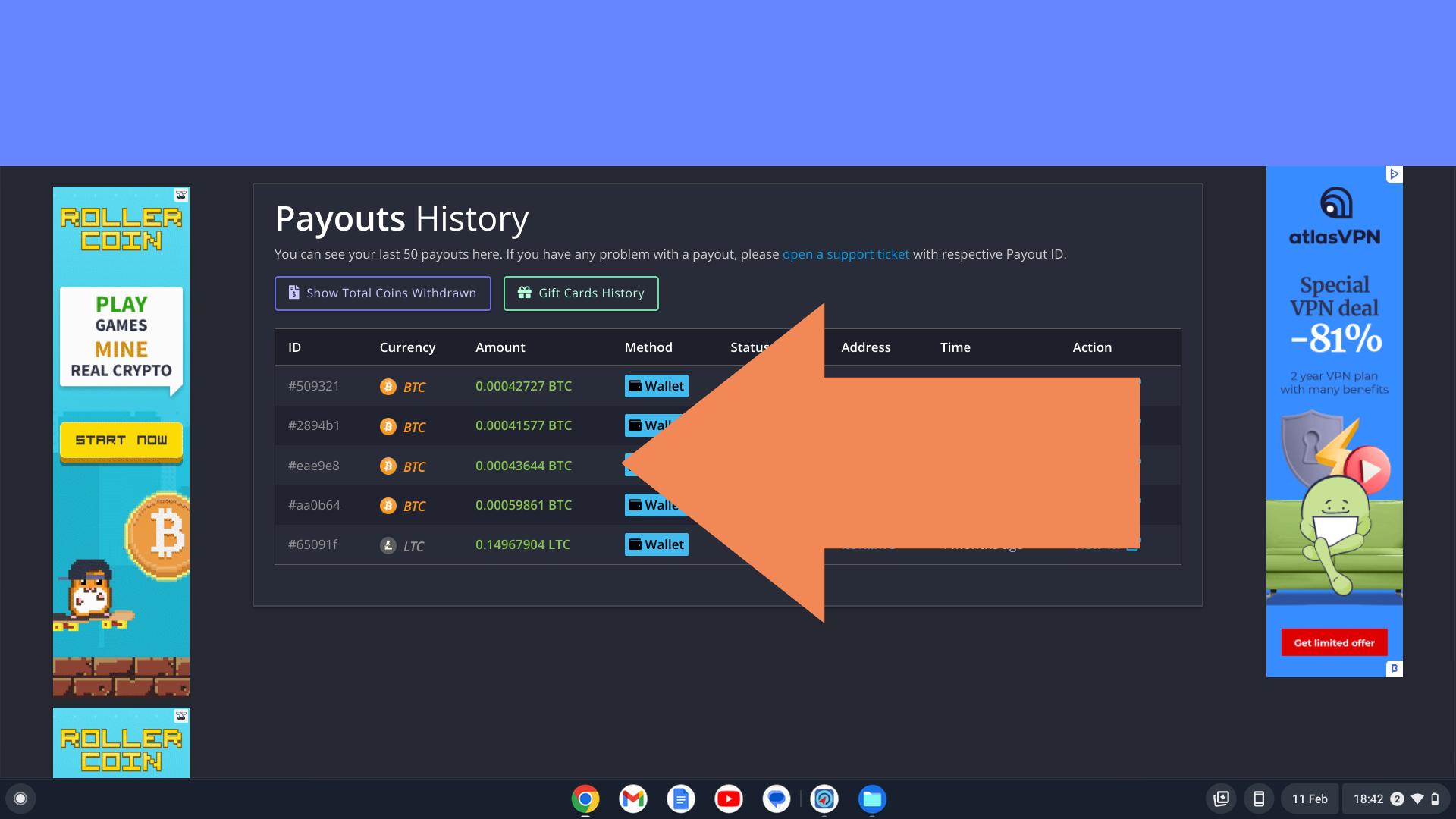Open Gmail from the shelf
This screenshot has height=819, width=1456.
pos(633,799)
